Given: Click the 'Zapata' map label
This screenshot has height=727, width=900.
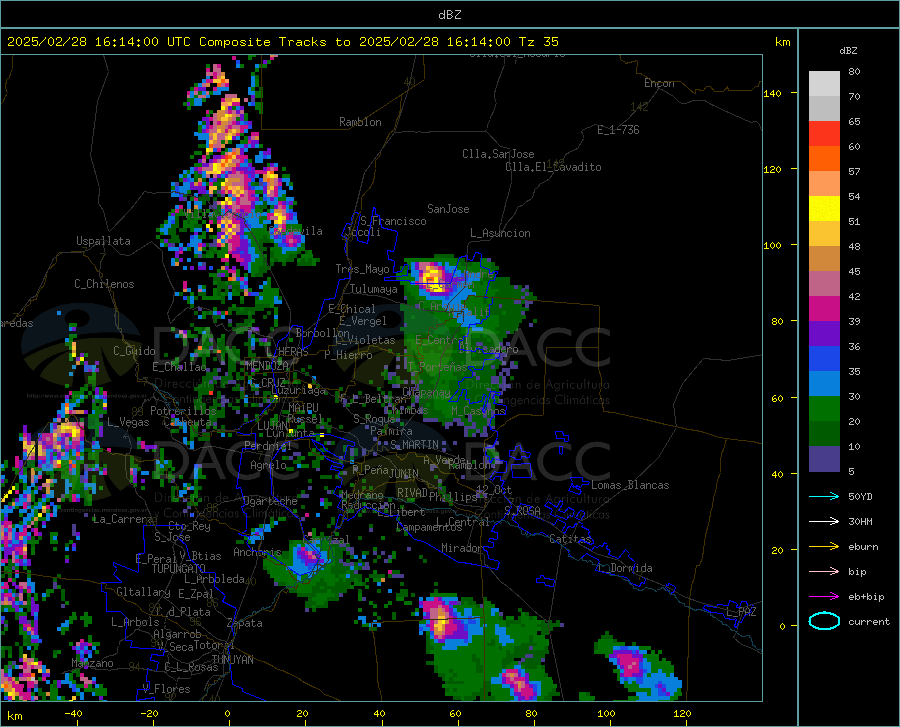Looking at the screenshot, I should coord(245,623).
